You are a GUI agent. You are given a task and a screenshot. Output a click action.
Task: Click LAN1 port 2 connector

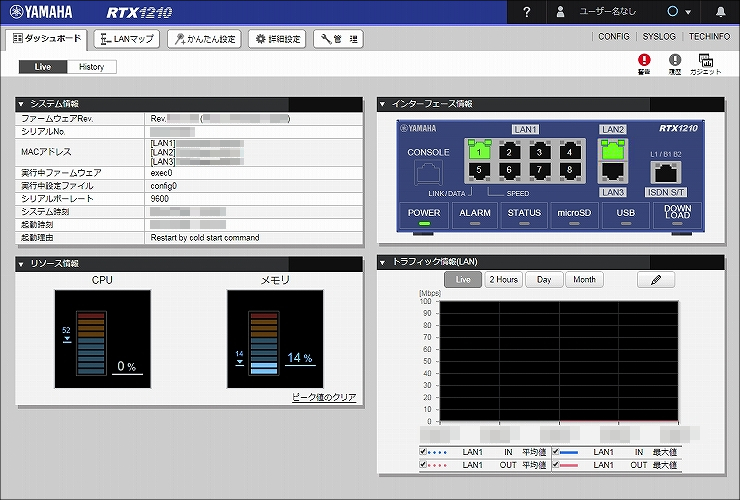[x=509, y=151]
